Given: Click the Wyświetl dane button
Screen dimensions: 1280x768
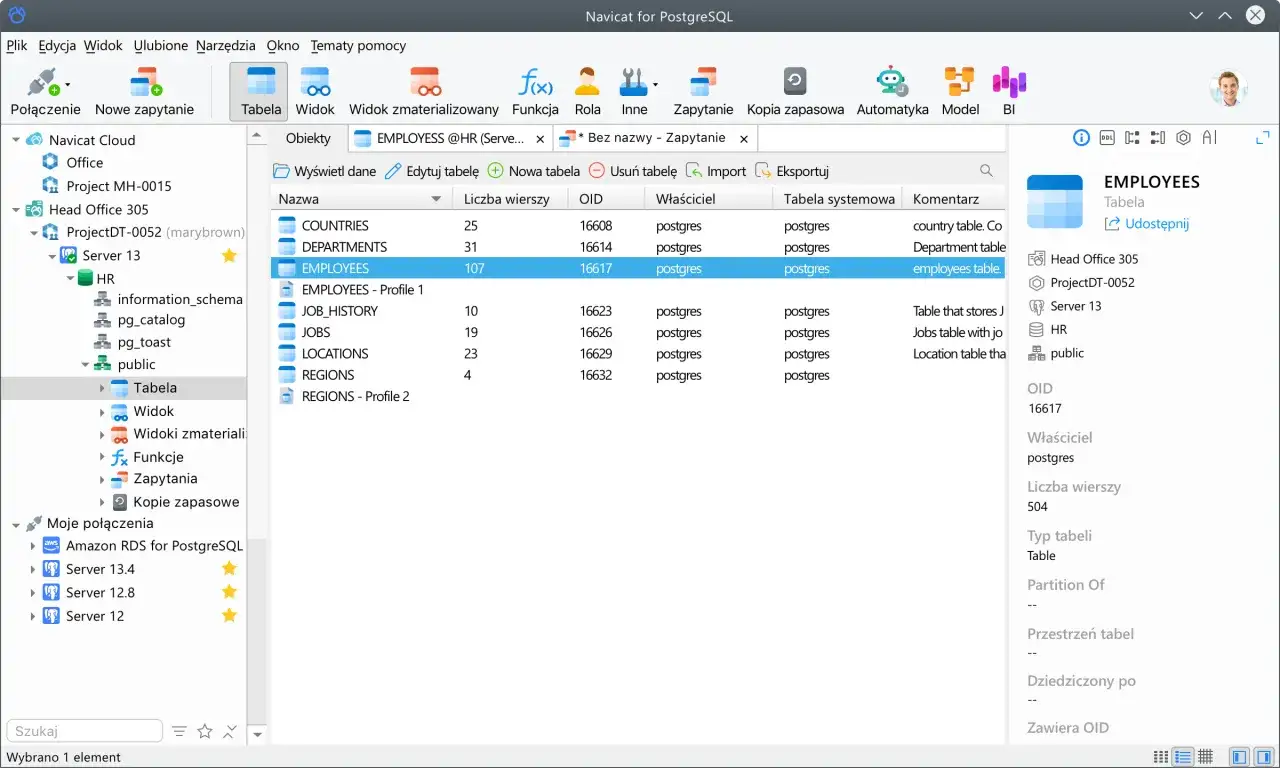Looking at the screenshot, I should (324, 171).
